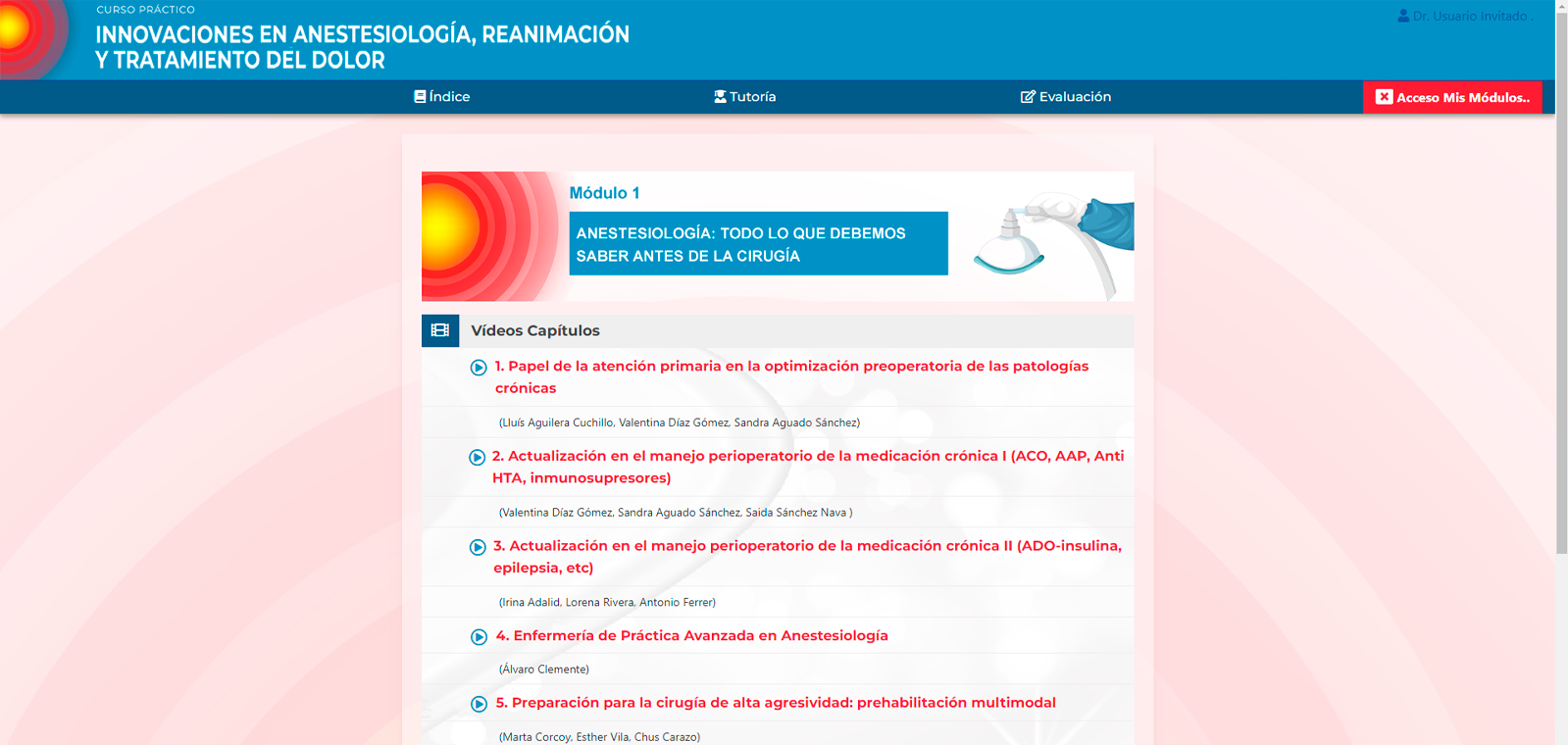Click the play icon beside chapter 2
Image resolution: width=1568 pixels, height=745 pixels.
coord(477,458)
